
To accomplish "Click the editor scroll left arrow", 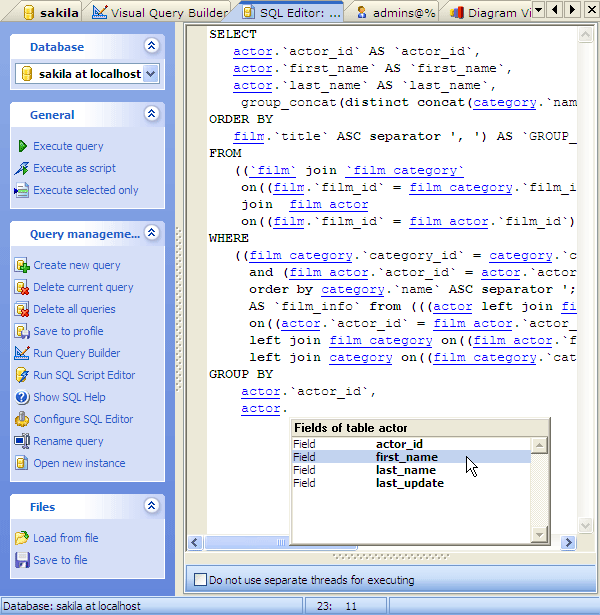I will click(195, 542).
